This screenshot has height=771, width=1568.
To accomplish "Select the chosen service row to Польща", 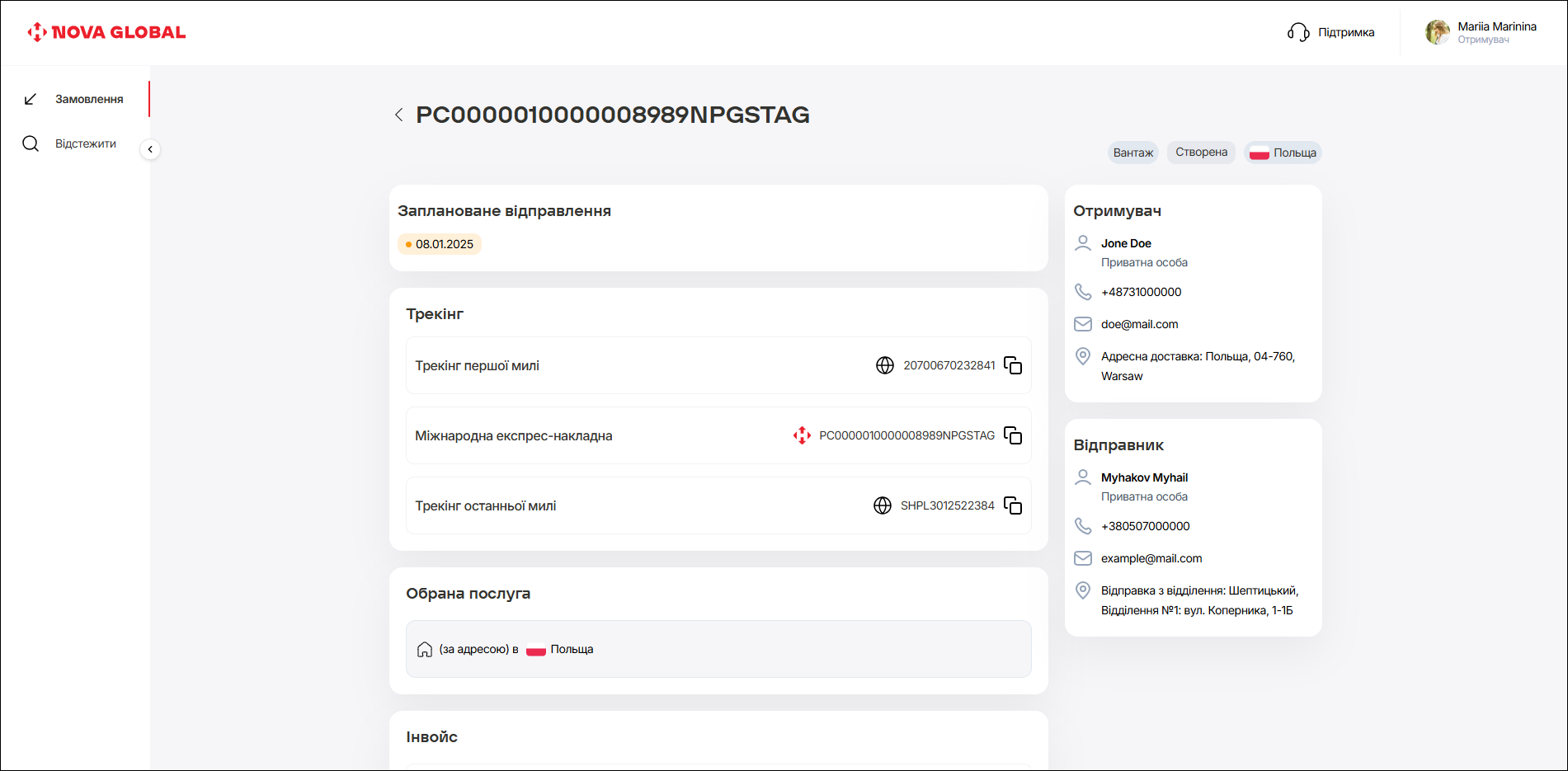I will point(718,649).
